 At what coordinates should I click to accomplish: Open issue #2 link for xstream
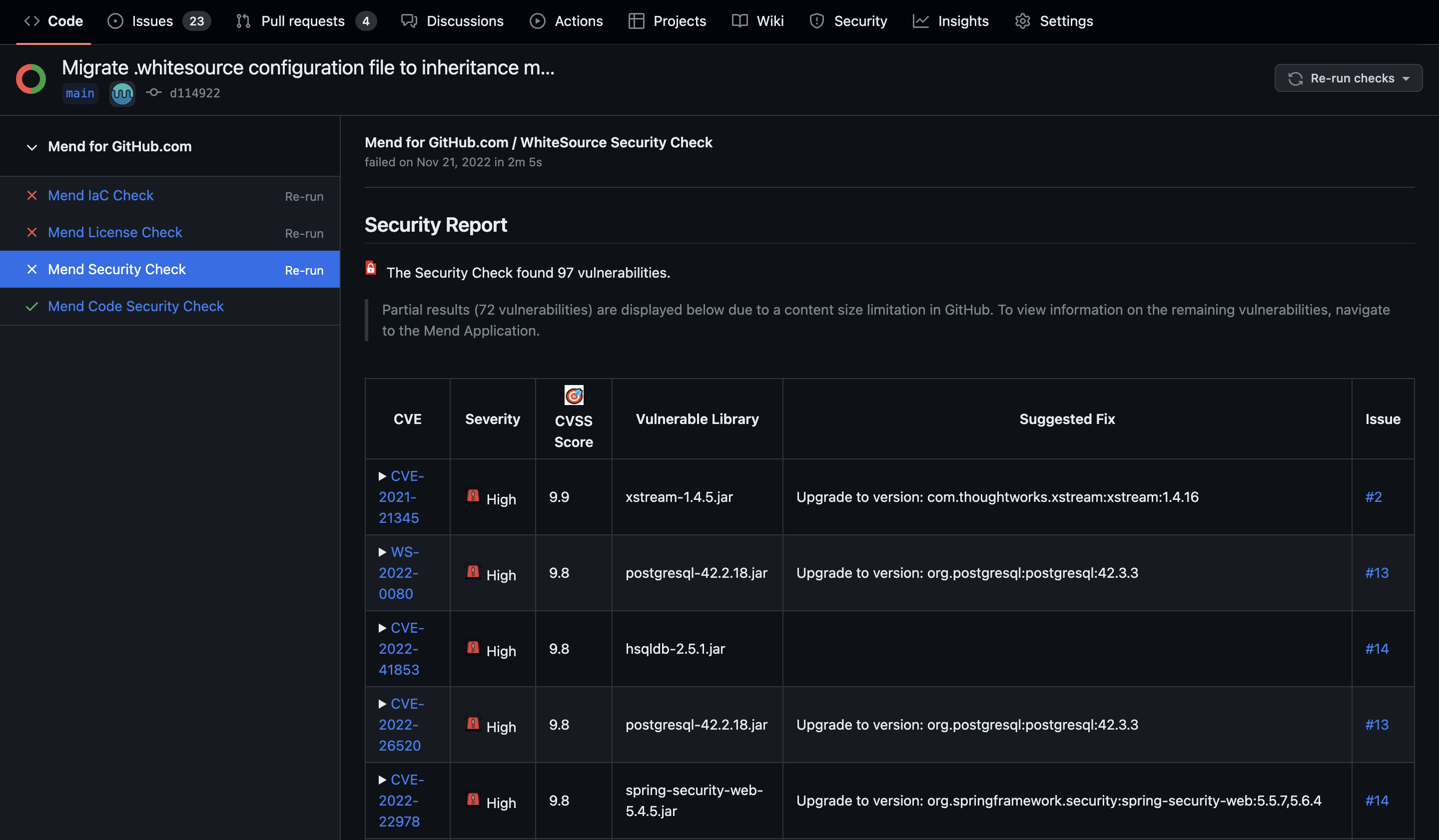[1374, 497]
